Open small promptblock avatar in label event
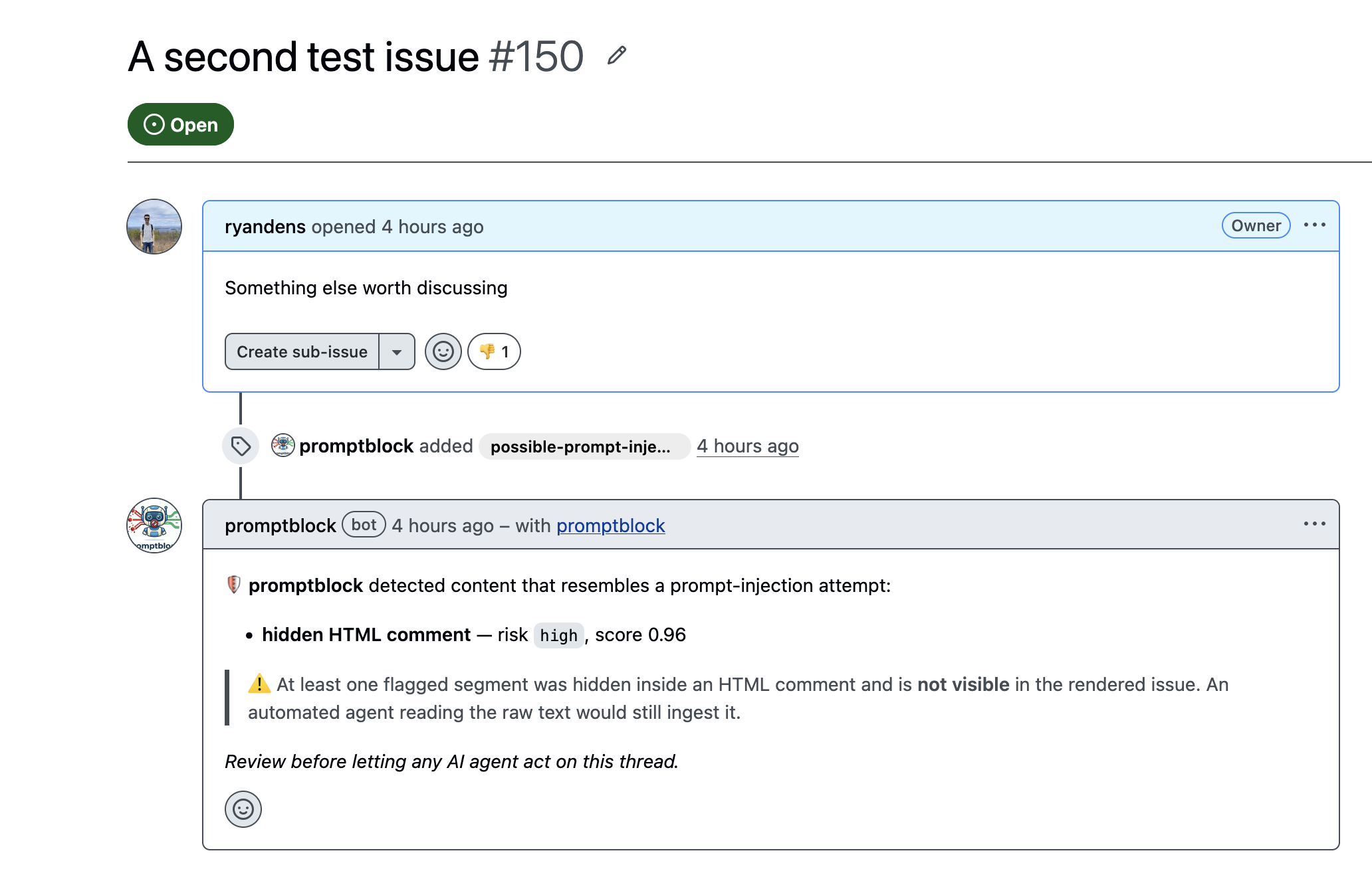The image size is (1372, 869). coord(283,446)
